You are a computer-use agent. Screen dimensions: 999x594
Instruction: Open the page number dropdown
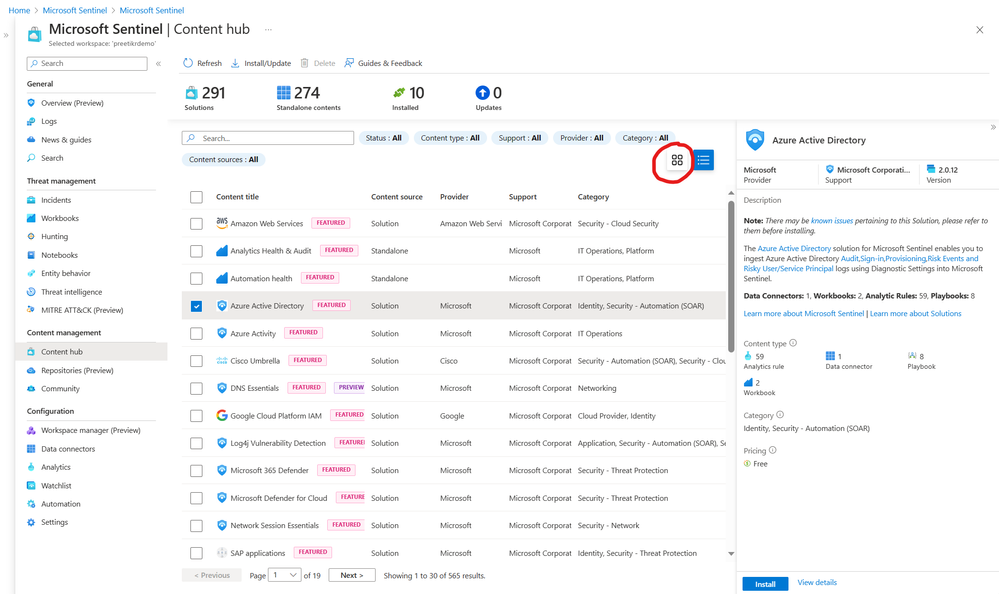[x=285, y=575]
